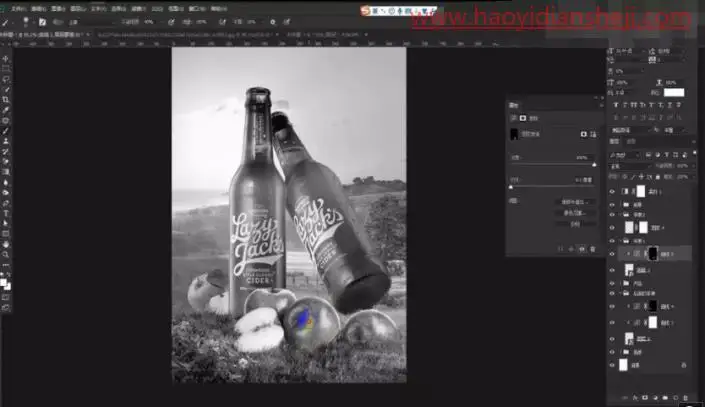Create new adjustment layer from Layers panel bottom

tap(655, 398)
